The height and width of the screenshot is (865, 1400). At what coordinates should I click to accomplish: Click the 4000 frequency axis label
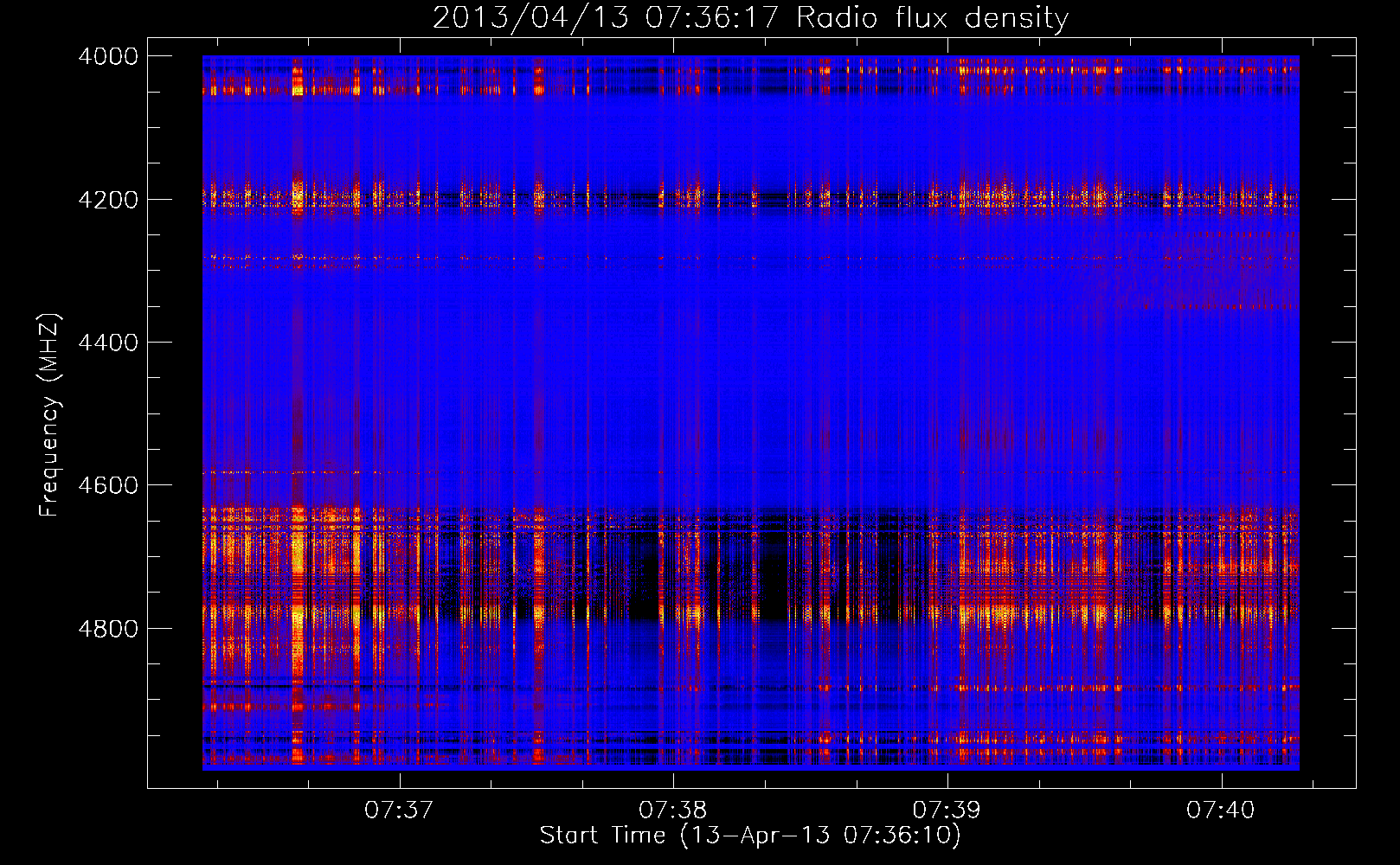pyautogui.click(x=108, y=56)
